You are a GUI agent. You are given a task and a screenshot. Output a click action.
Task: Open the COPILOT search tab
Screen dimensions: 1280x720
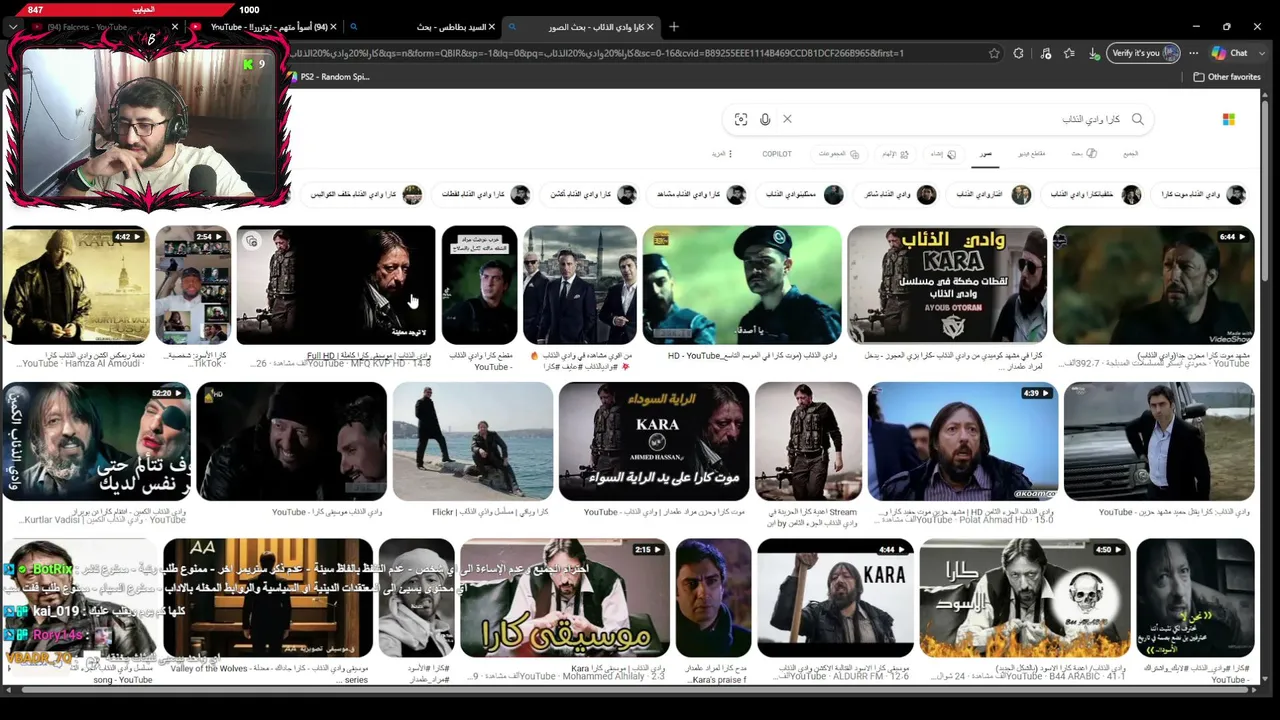(x=777, y=154)
